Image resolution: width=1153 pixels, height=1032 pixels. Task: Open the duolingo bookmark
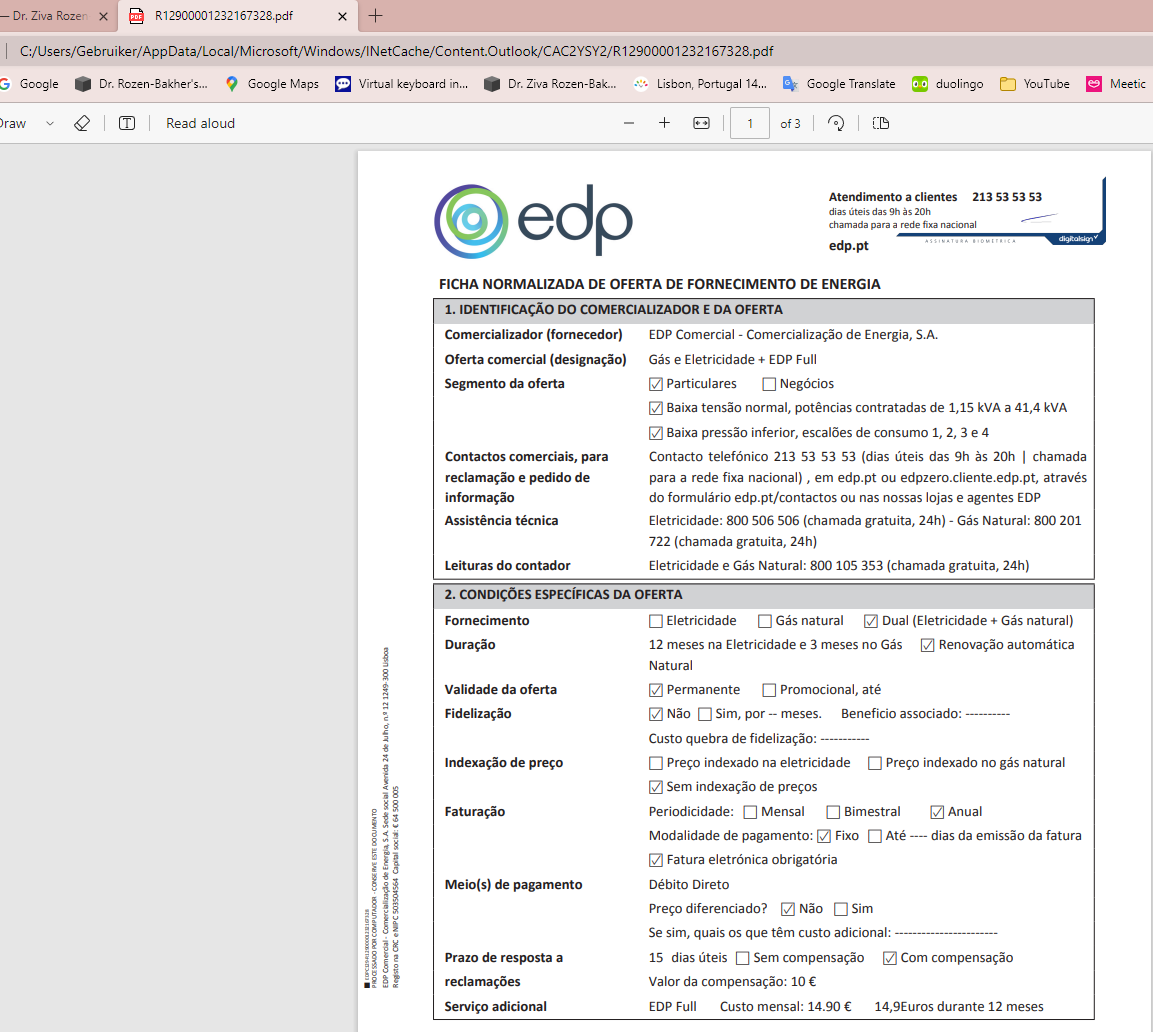[948, 84]
